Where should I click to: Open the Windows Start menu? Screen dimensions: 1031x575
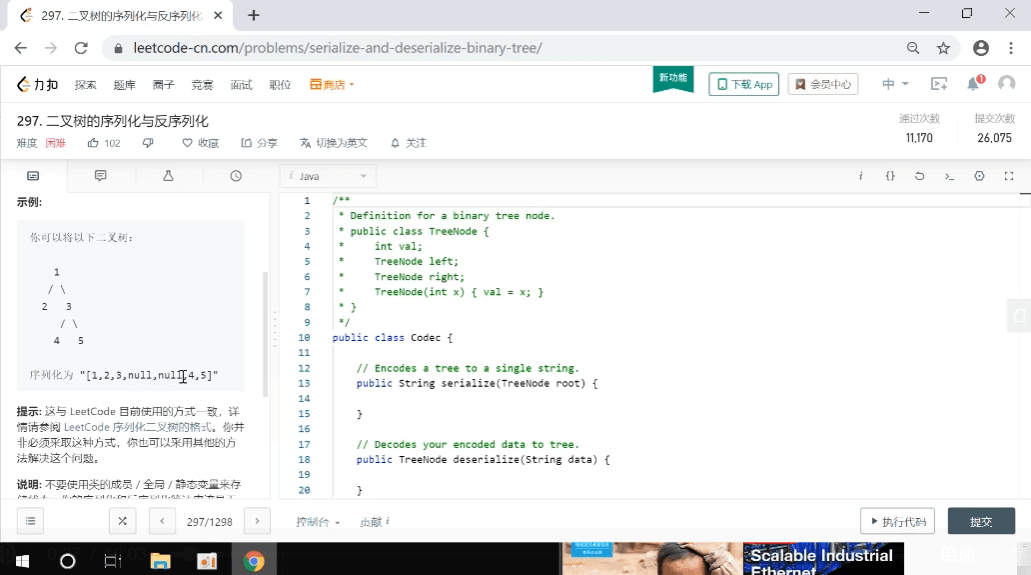point(22,561)
